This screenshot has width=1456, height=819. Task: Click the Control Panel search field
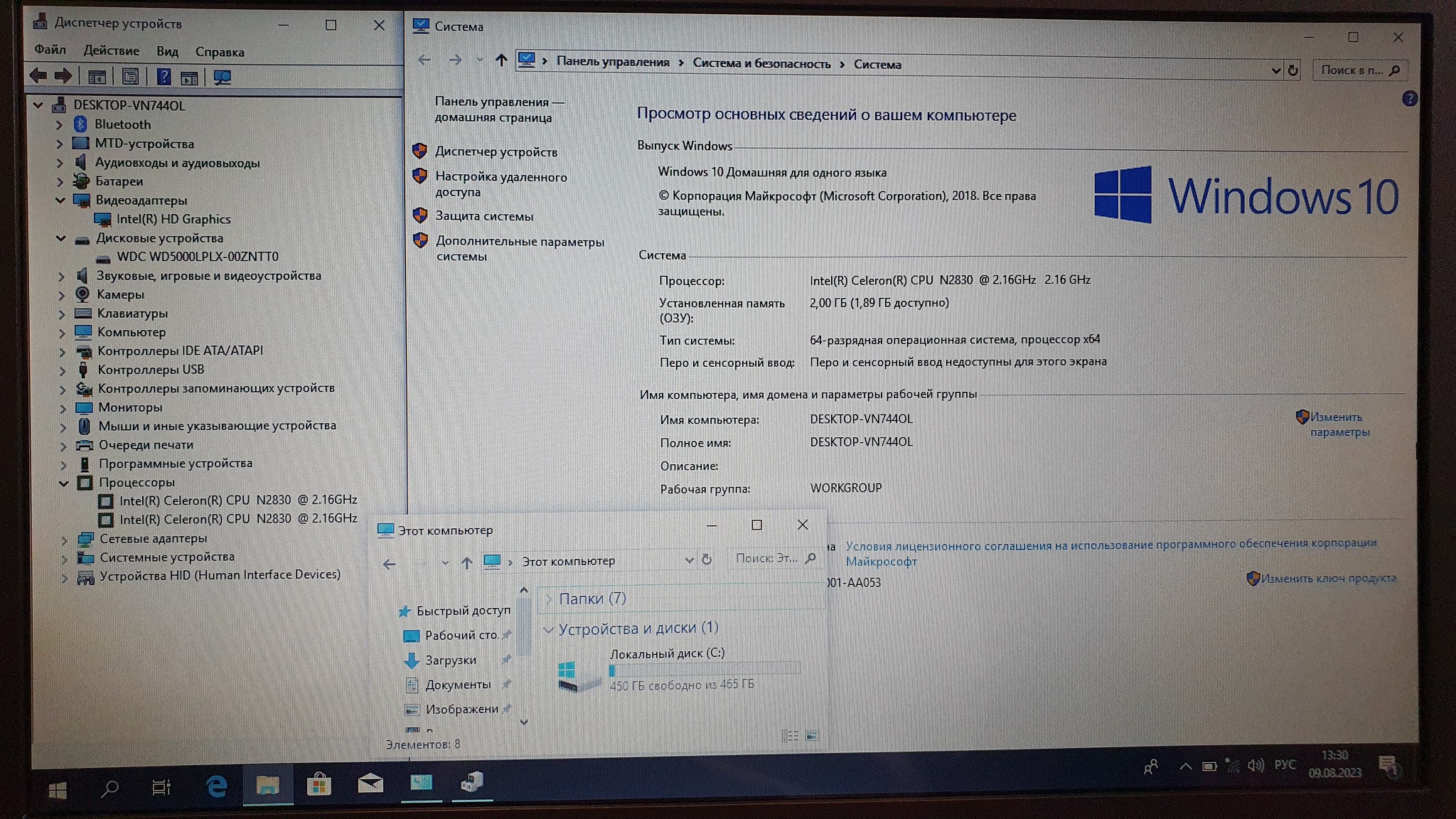coord(1351,70)
